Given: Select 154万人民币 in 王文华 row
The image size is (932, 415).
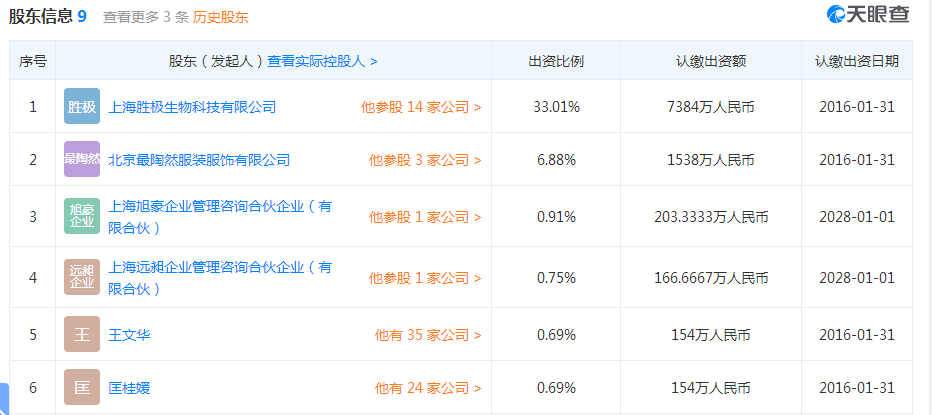Looking at the screenshot, I should [711, 335].
